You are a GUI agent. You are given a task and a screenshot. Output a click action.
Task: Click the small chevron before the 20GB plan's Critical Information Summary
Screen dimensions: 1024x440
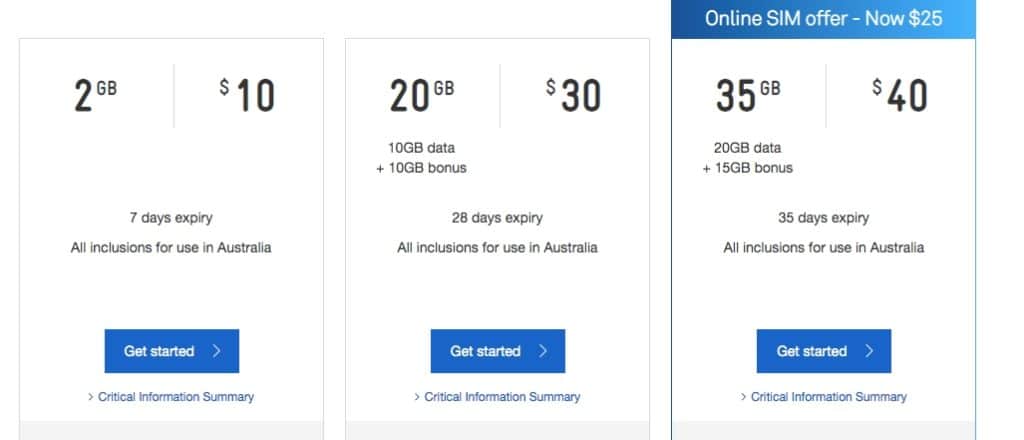pos(417,397)
